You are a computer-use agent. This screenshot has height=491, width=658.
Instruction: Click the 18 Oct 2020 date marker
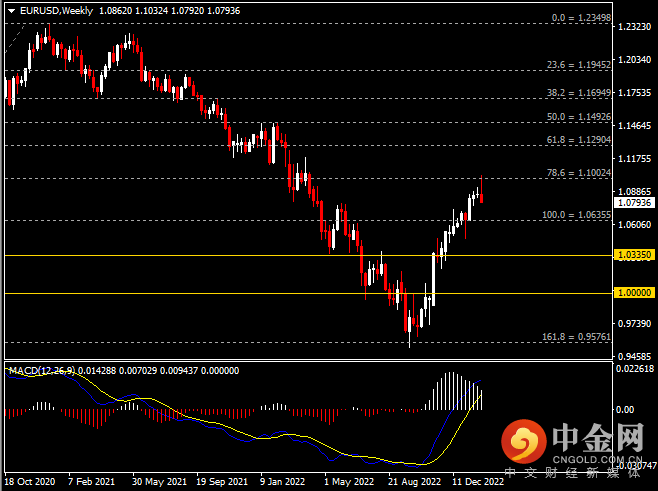tap(30, 480)
